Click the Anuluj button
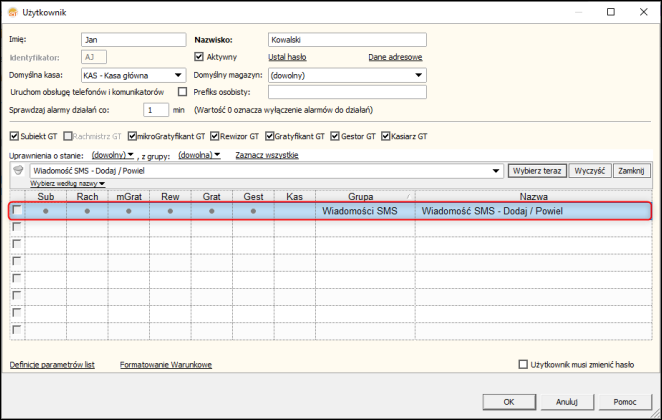Viewport: 662px width, 420px height. pyautogui.click(x=567, y=402)
